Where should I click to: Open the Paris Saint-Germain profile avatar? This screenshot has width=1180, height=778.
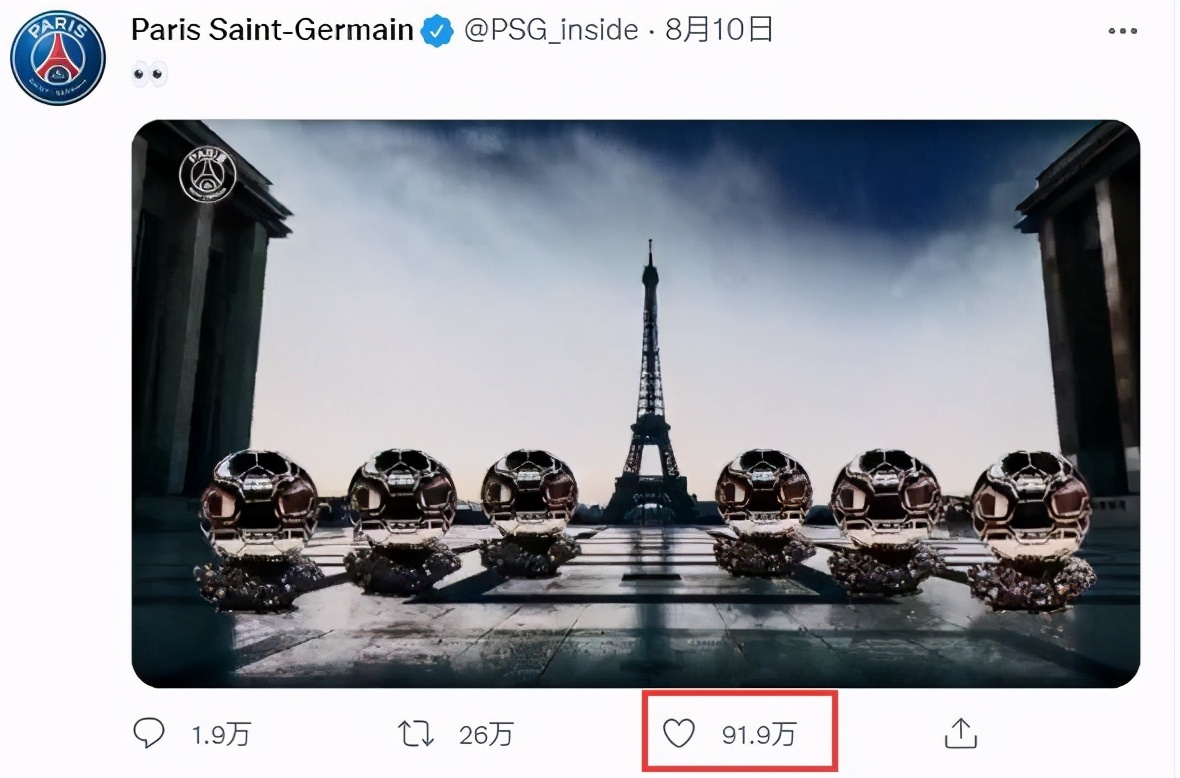[x=57, y=58]
